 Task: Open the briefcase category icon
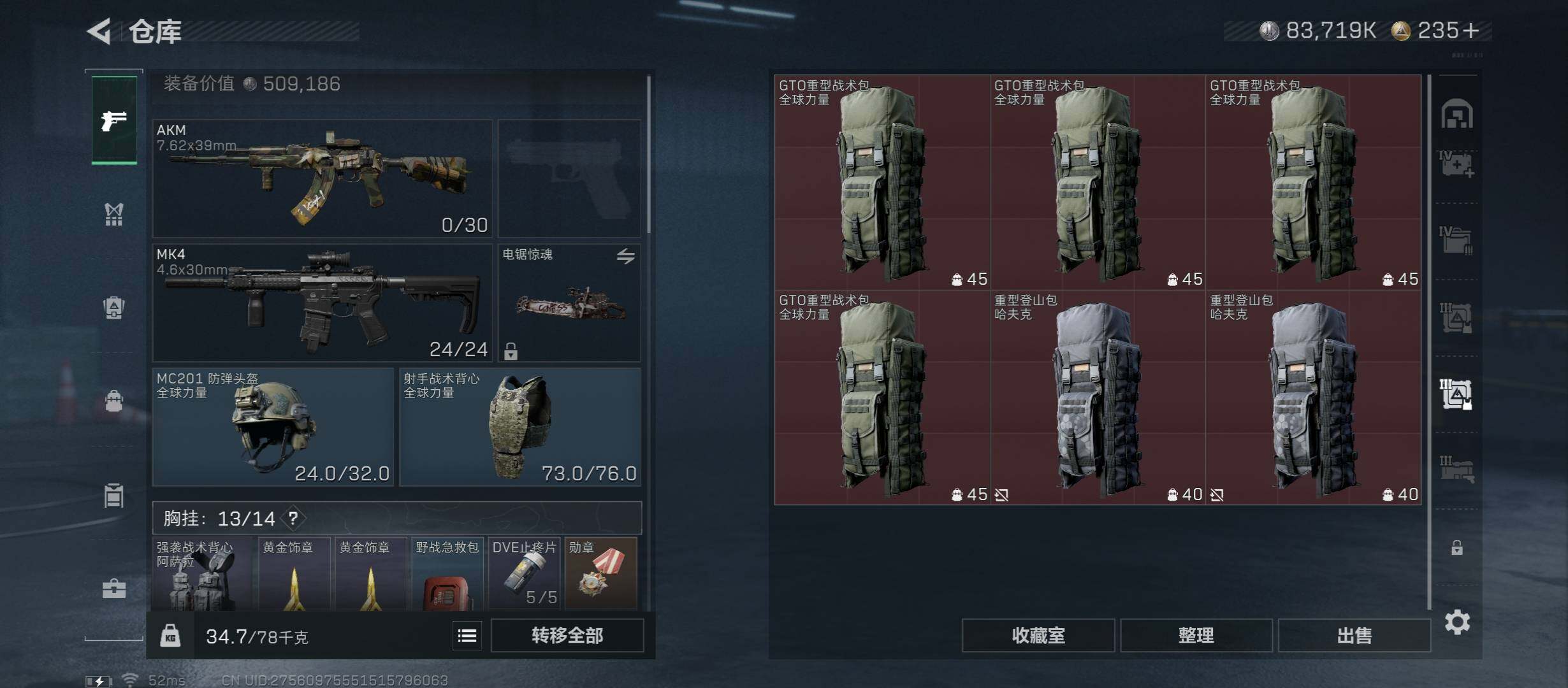pos(114,588)
